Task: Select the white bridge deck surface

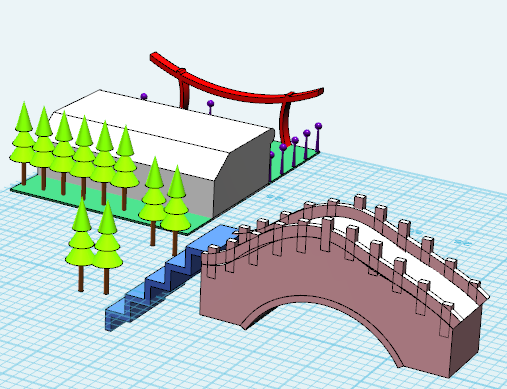Action: pos(400,258)
